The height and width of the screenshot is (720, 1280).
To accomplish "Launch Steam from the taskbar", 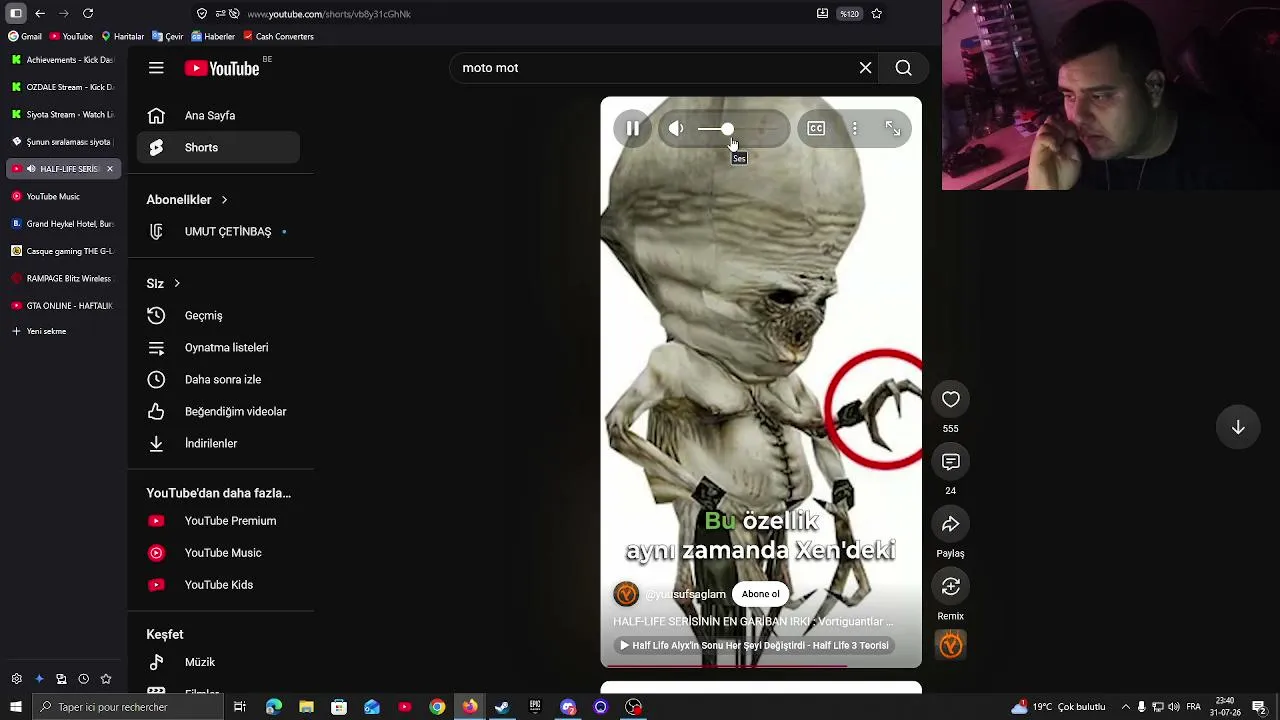I will [502, 707].
